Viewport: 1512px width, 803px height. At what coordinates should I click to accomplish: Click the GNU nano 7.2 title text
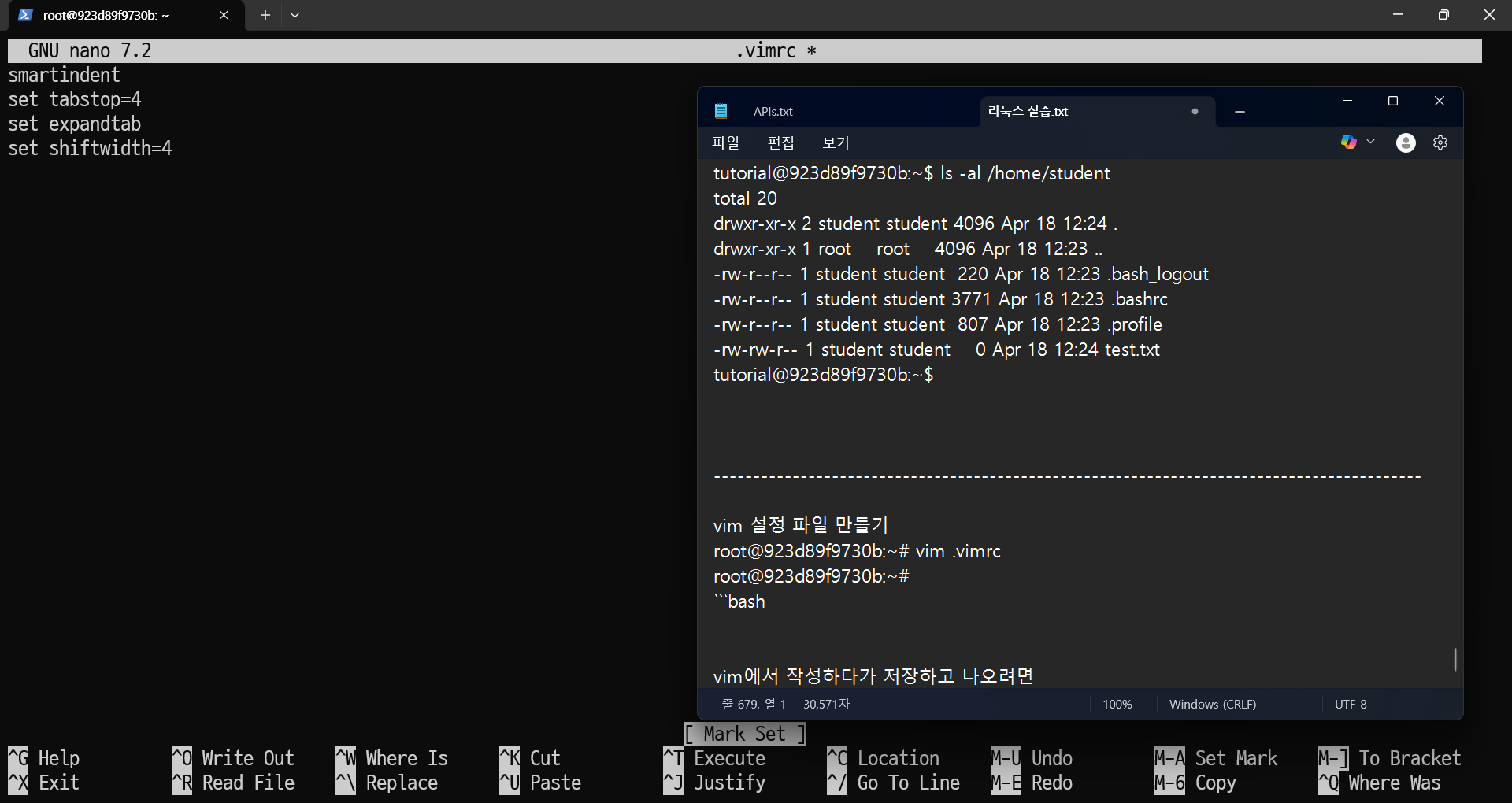click(90, 51)
